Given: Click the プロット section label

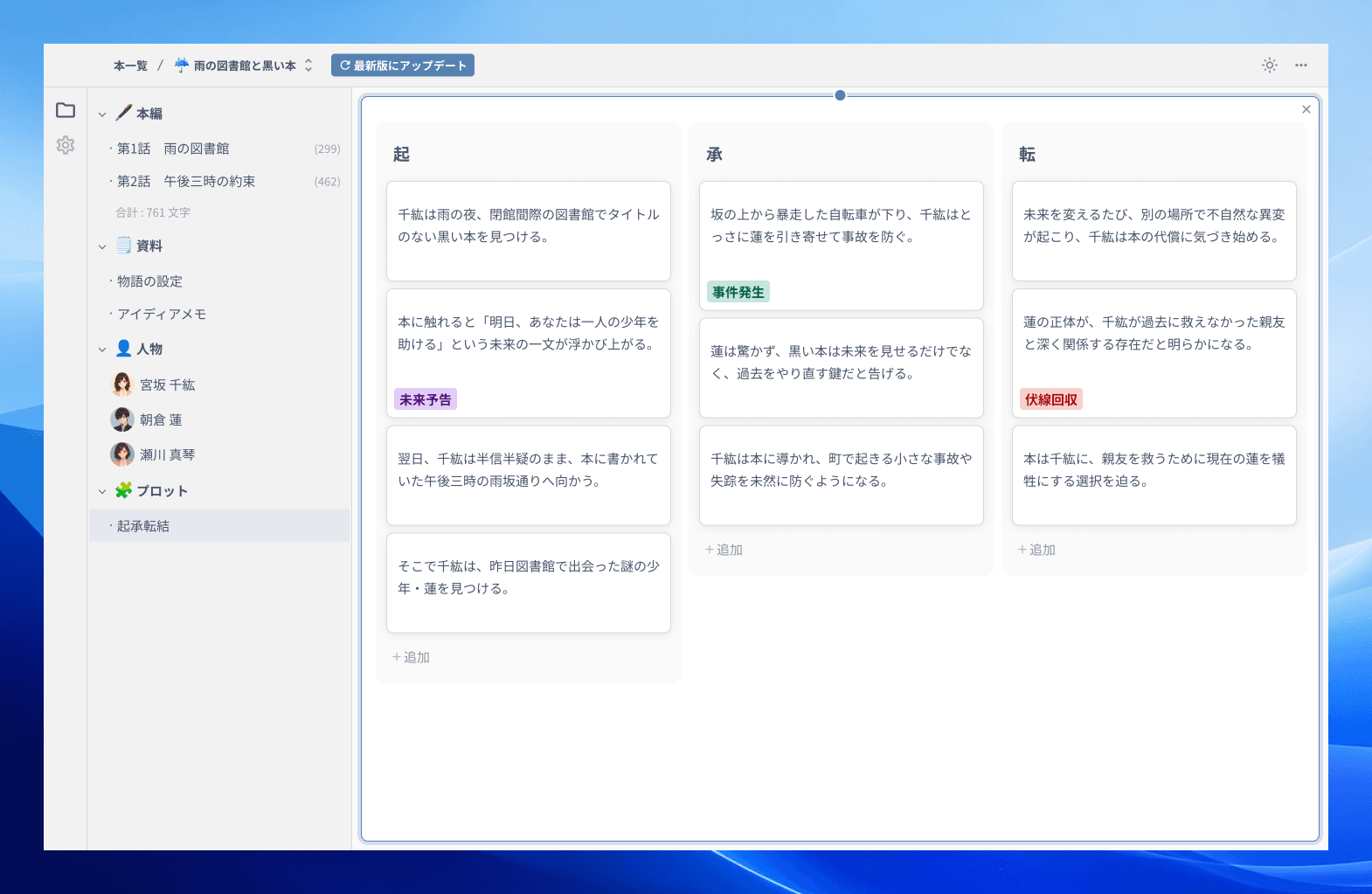Looking at the screenshot, I should (162, 491).
